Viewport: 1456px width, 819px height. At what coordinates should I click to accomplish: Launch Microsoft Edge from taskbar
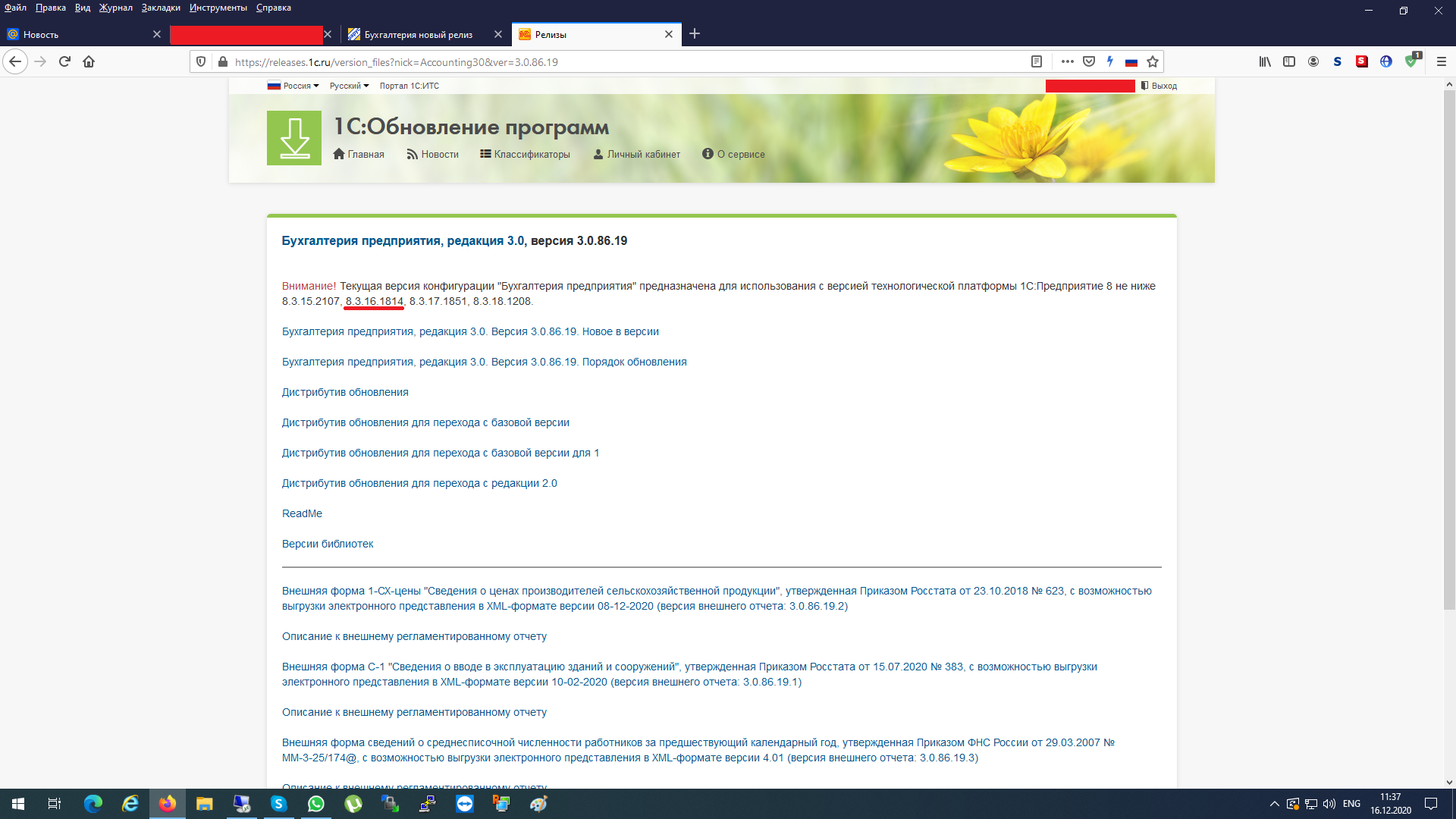click(x=93, y=804)
